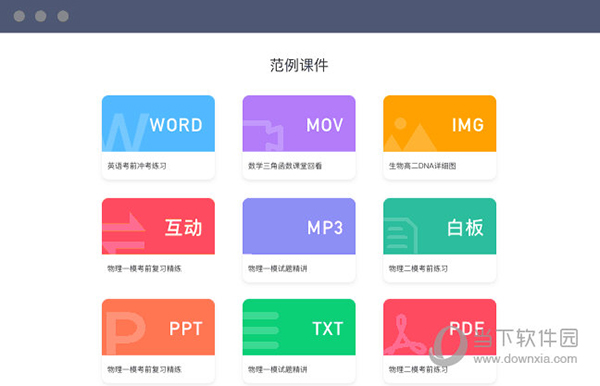Click the P icon on the PPT card
The height and width of the screenshot is (386, 600).
[126, 333]
